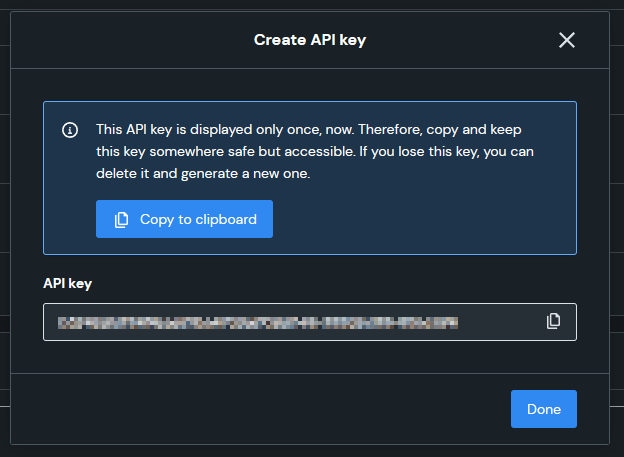Click the Copy to clipboard button
This screenshot has width=624, height=457.
click(184, 219)
